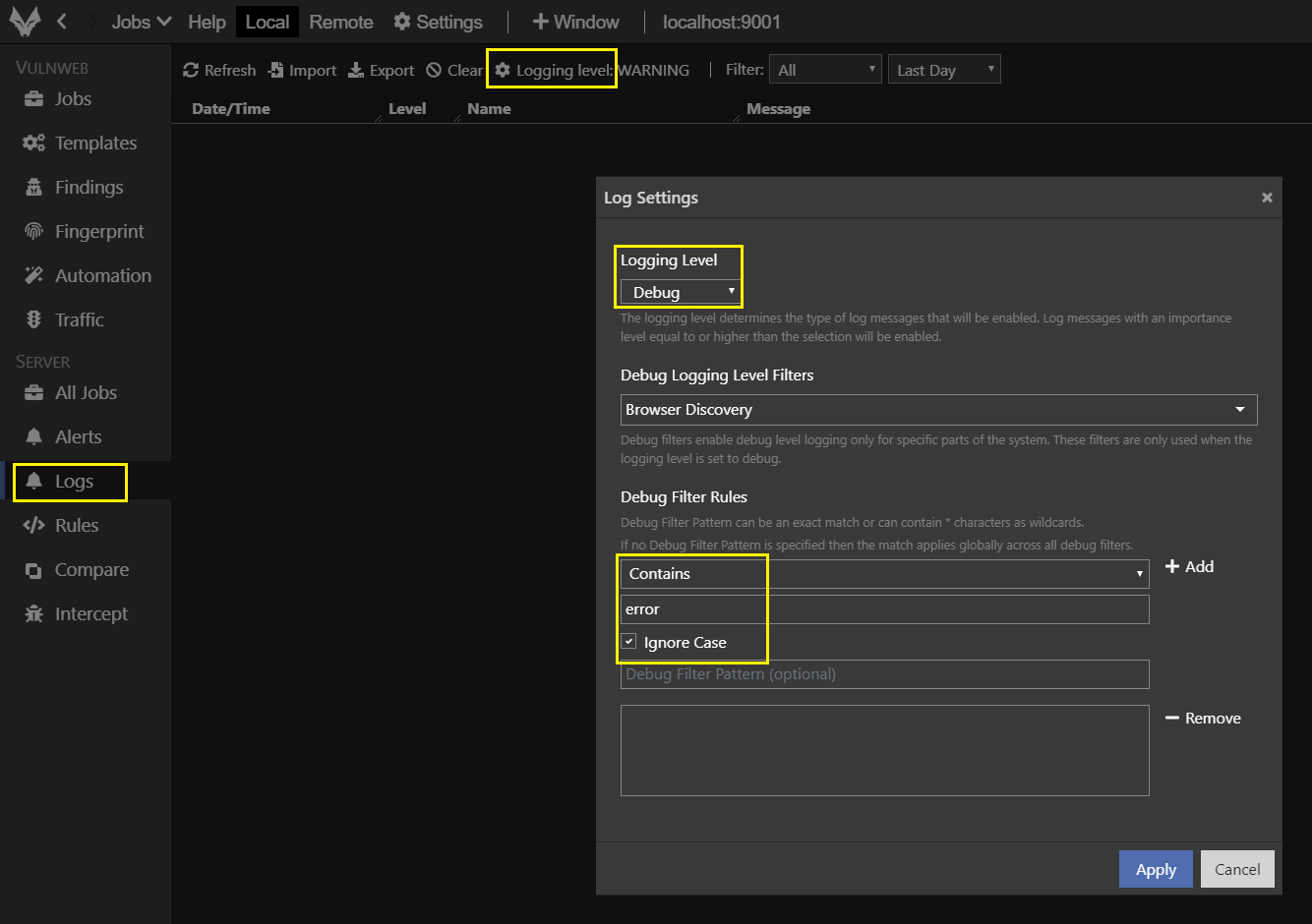The image size is (1312, 924).
Task: Click the Export logs icon
Action: tap(356, 70)
